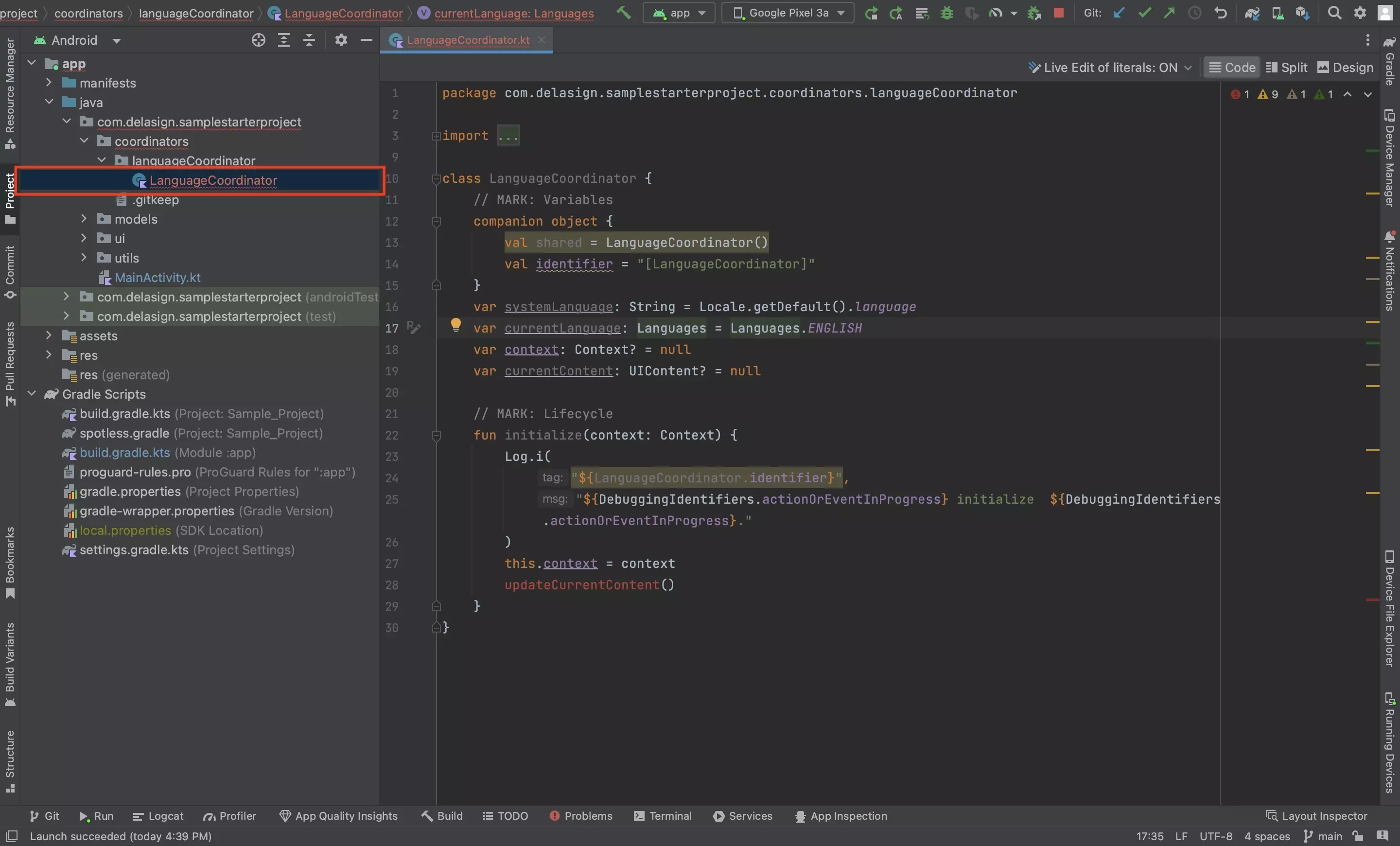Viewport: 1400px width, 846px height.
Task: Collapse the java folder
Action: (x=49, y=102)
